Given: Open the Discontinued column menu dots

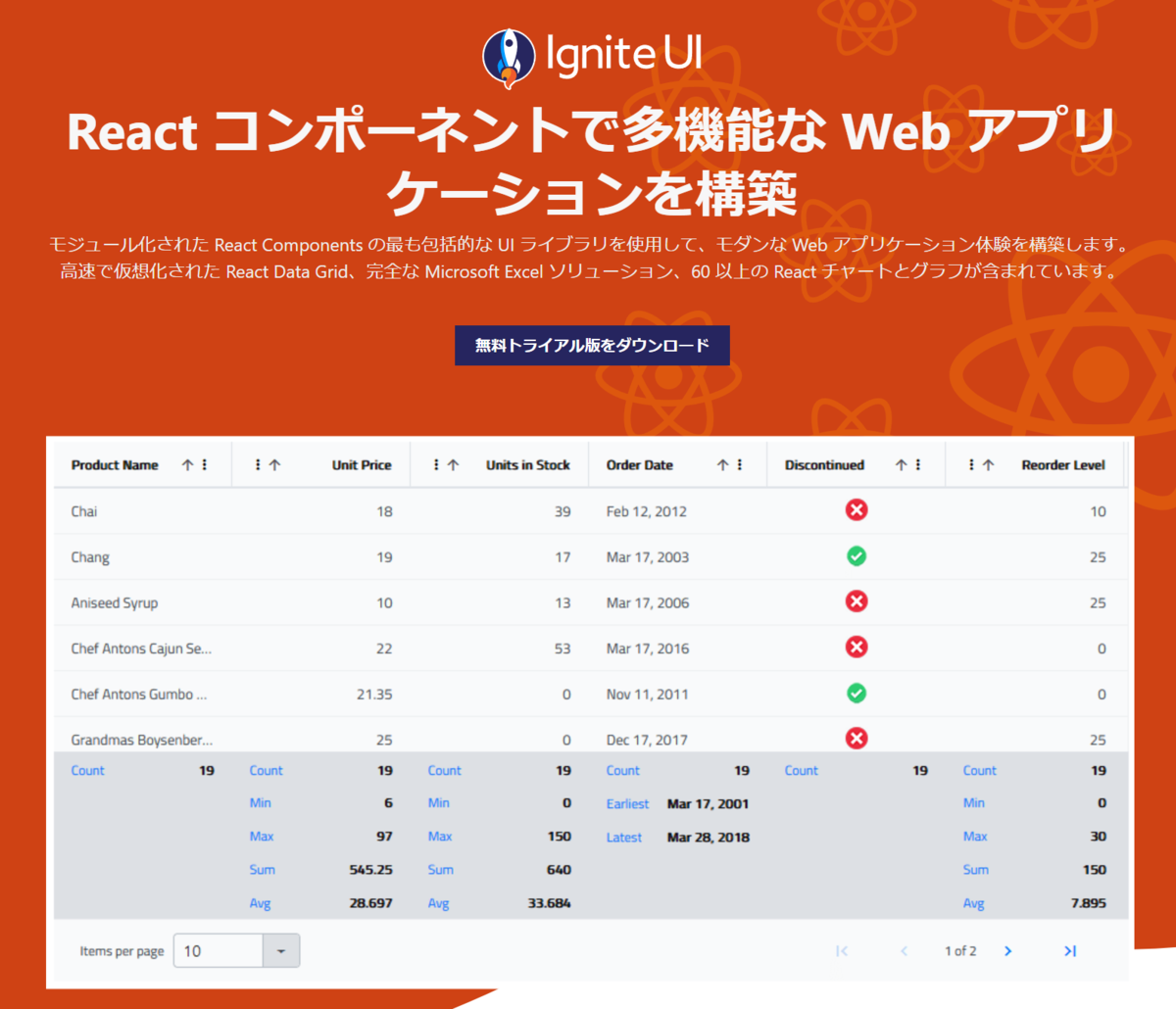Looking at the screenshot, I should pos(918,465).
